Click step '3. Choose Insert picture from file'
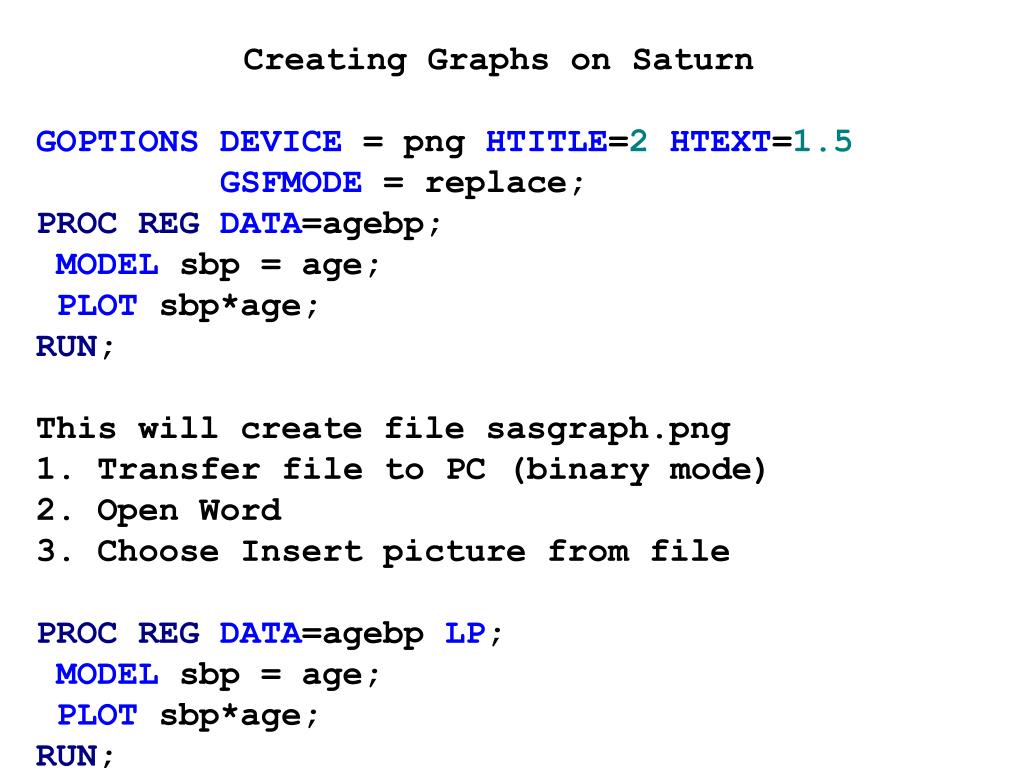 pyautogui.click(x=383, y=552)
